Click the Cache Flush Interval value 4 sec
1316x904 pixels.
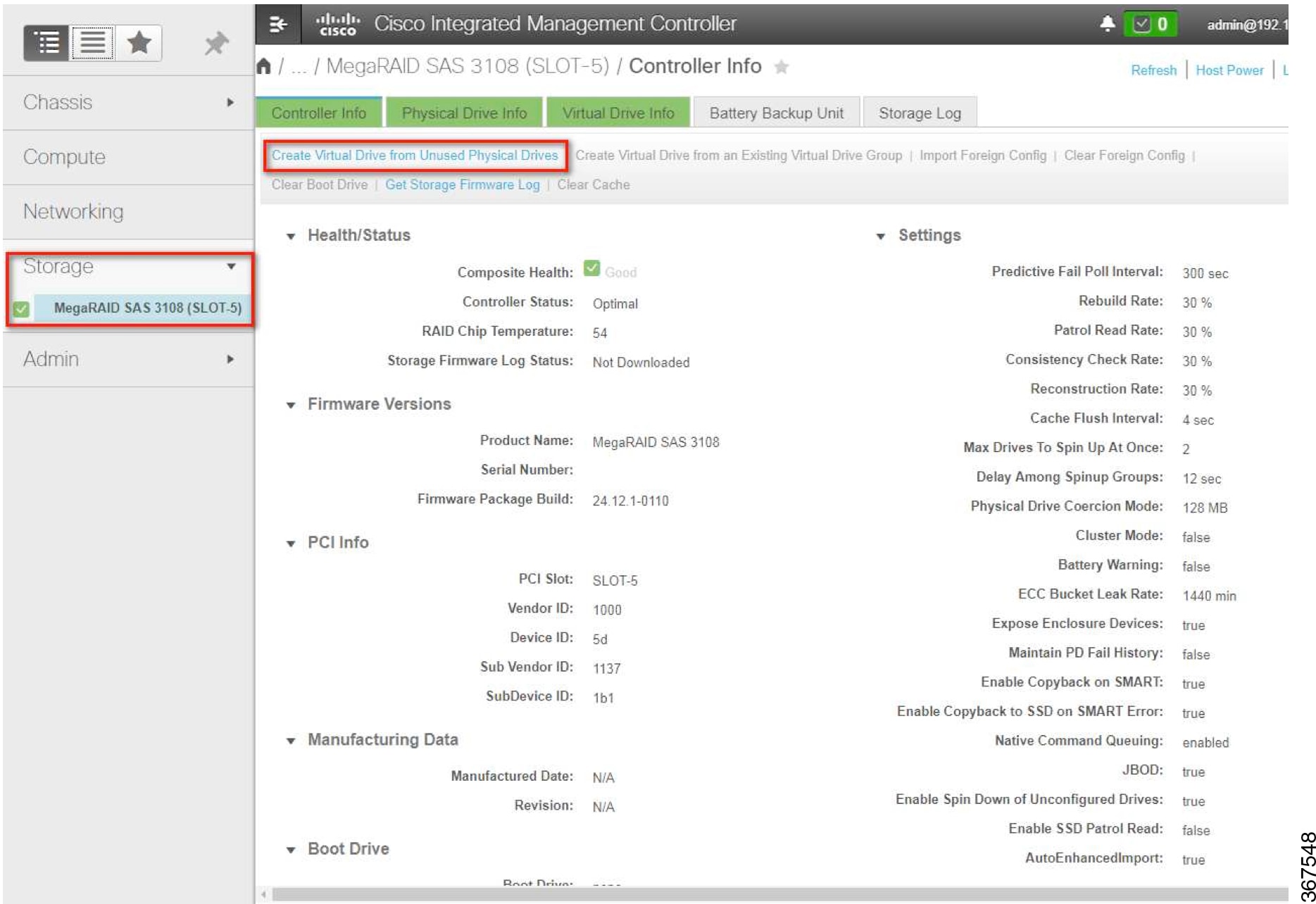(x=1198, y=420)
